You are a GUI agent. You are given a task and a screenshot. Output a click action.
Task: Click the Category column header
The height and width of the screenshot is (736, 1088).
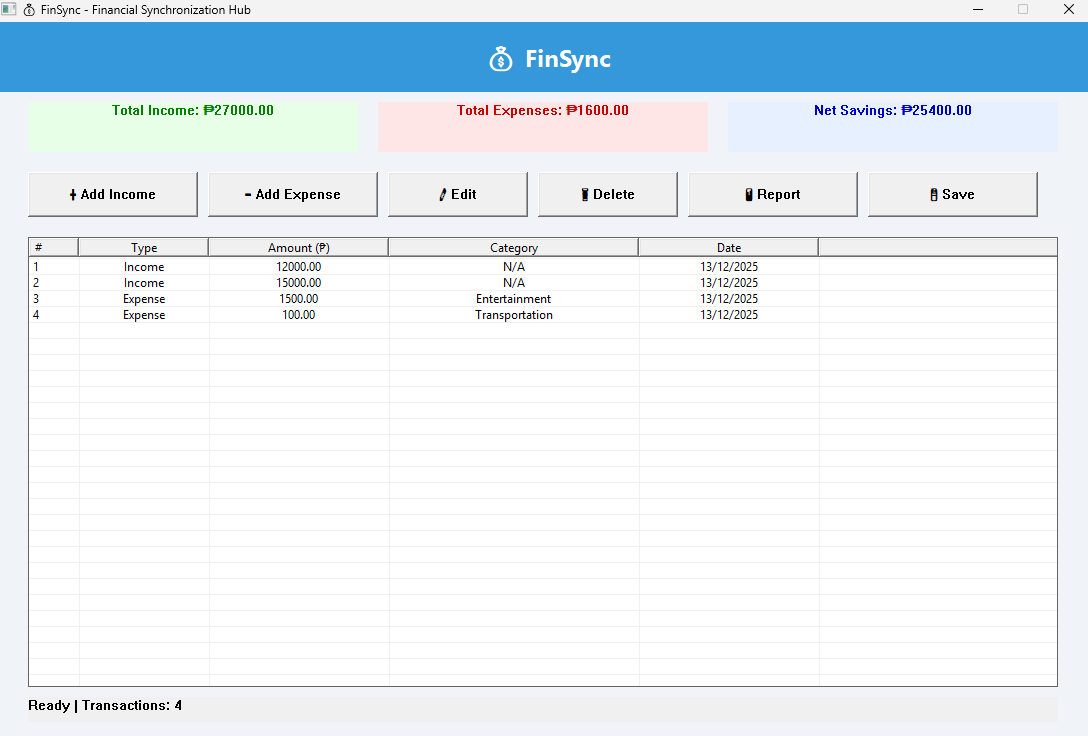point(513,248)
